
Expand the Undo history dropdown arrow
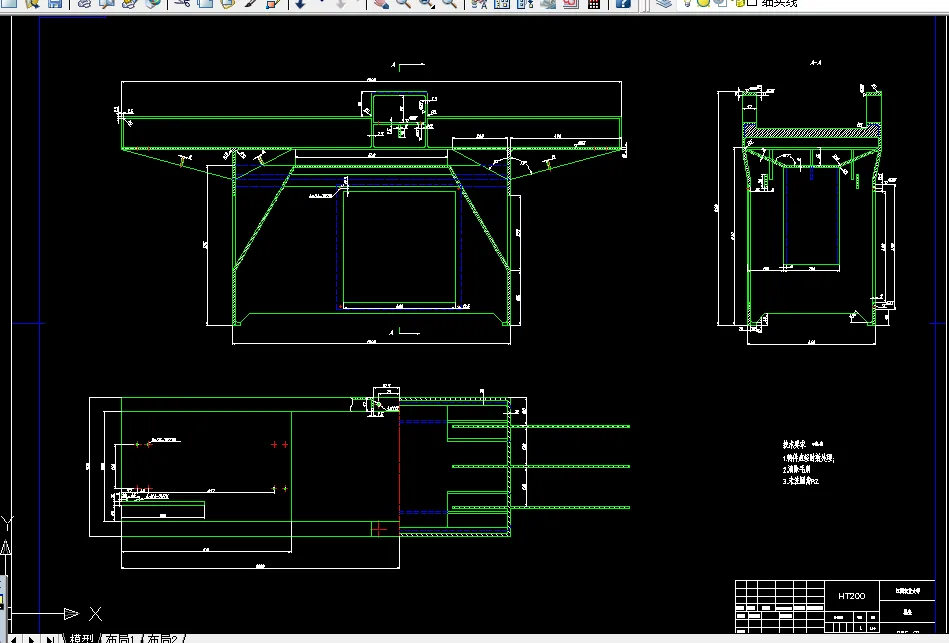321,2
